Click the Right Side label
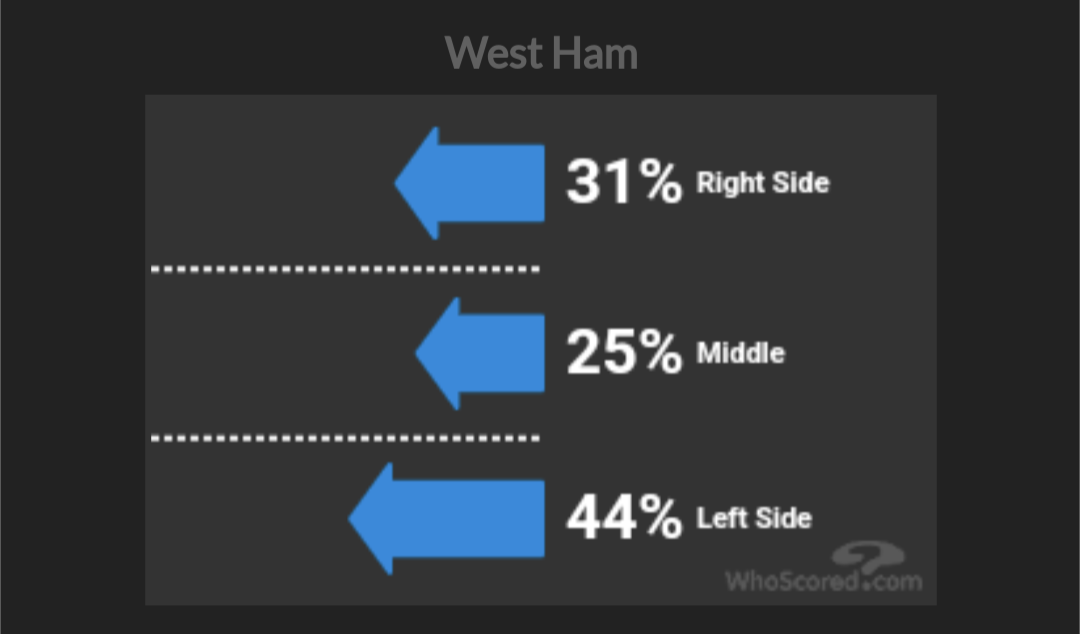 coord(763,183)
